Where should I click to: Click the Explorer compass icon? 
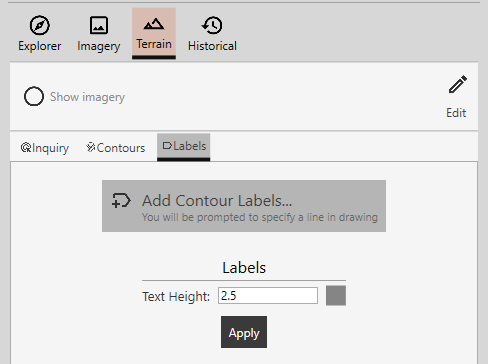click(40, 25)
